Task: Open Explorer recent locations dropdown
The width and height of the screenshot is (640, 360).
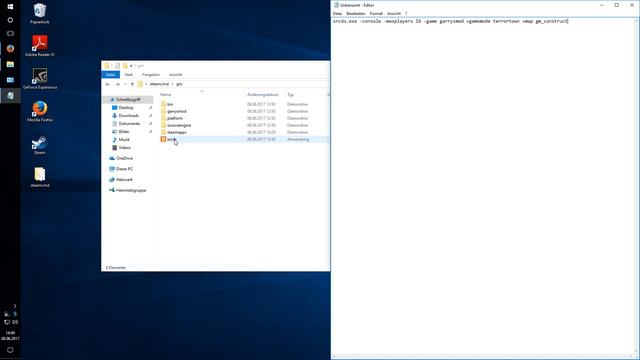Action: coord(125,84)
